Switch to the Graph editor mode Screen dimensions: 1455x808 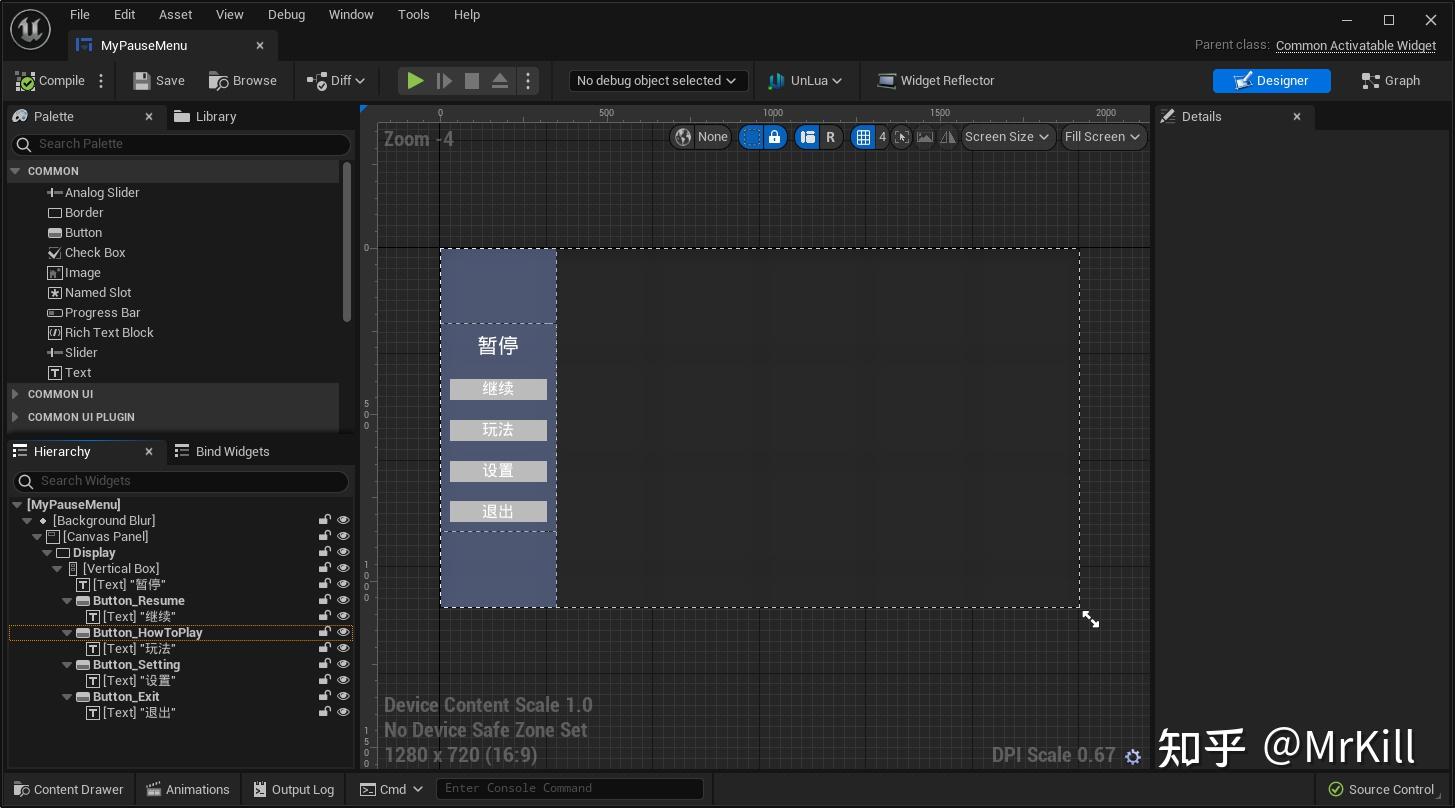coord(1390,80)
